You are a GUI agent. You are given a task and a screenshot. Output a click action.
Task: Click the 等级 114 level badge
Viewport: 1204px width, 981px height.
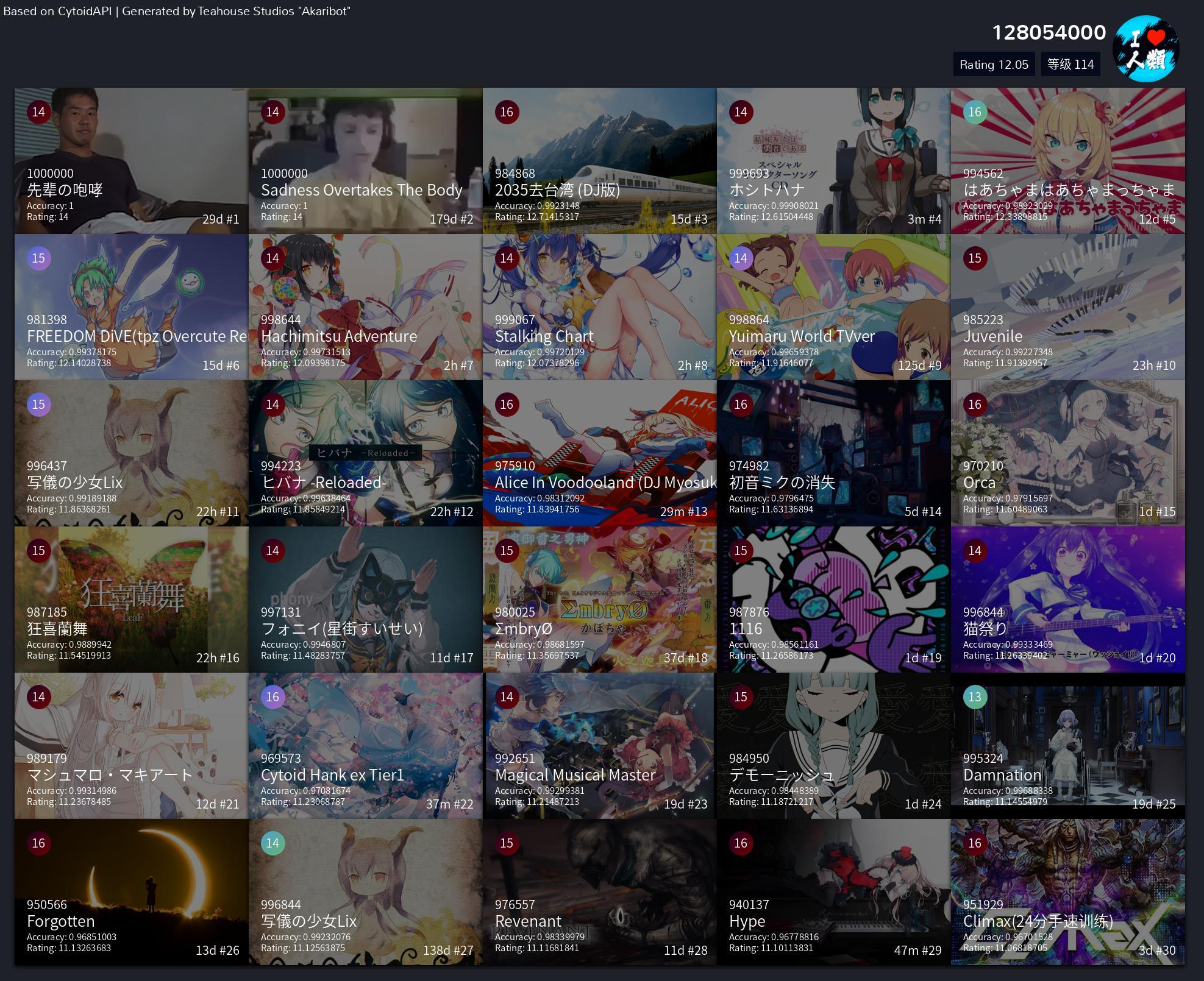[x=1070, y=65]
